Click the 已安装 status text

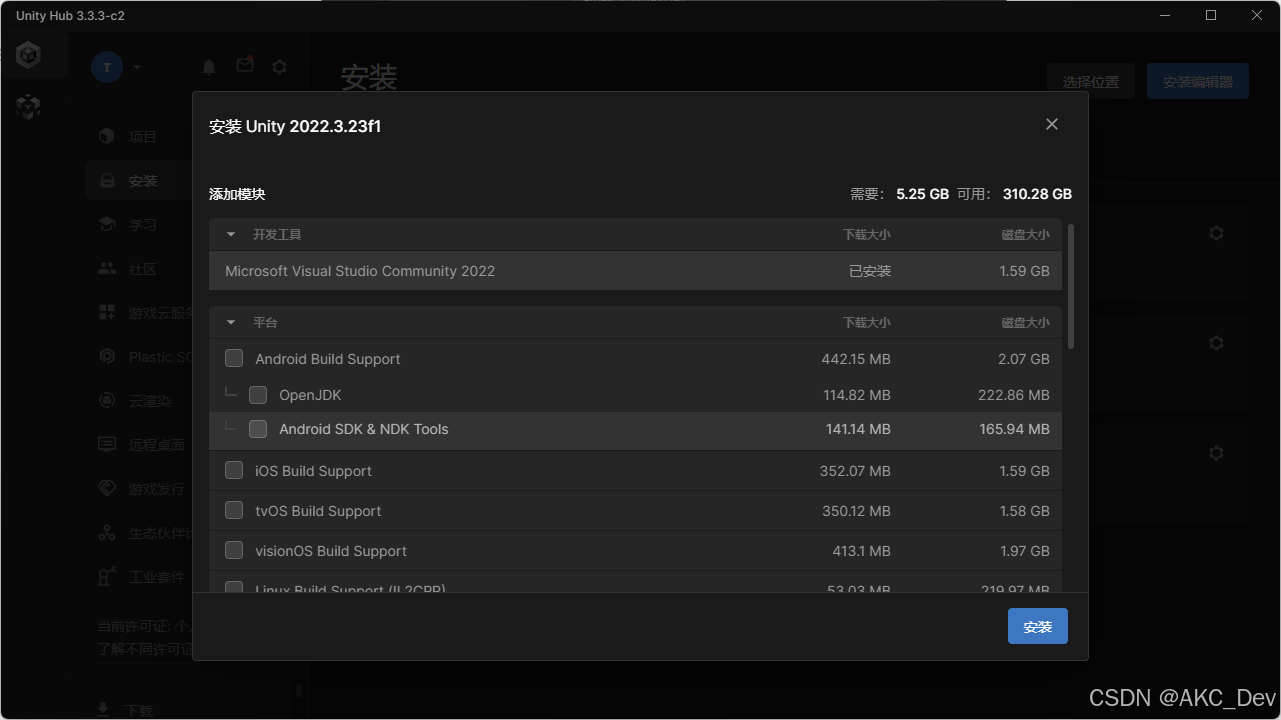[870, 271]
